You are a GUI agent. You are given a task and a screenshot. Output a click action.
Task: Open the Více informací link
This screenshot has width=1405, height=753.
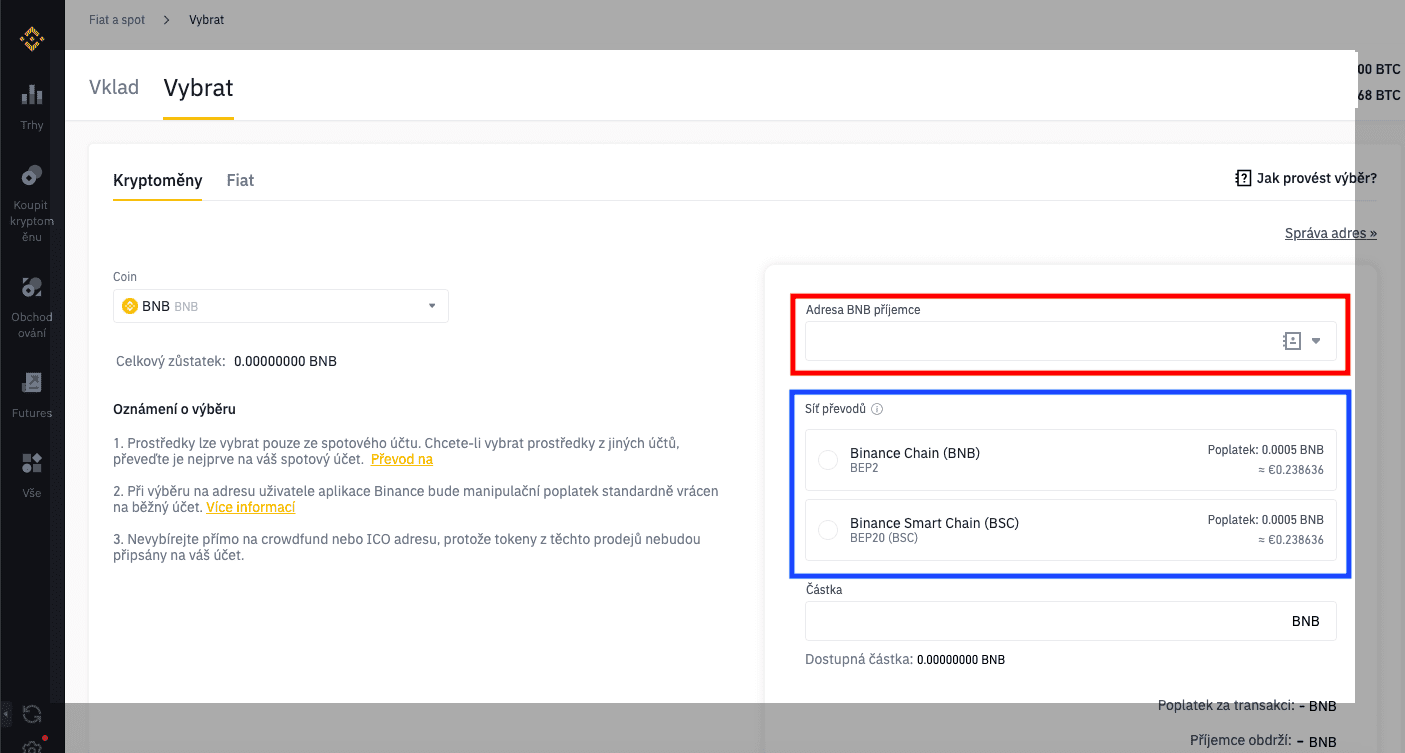click(x=250, y=507)
